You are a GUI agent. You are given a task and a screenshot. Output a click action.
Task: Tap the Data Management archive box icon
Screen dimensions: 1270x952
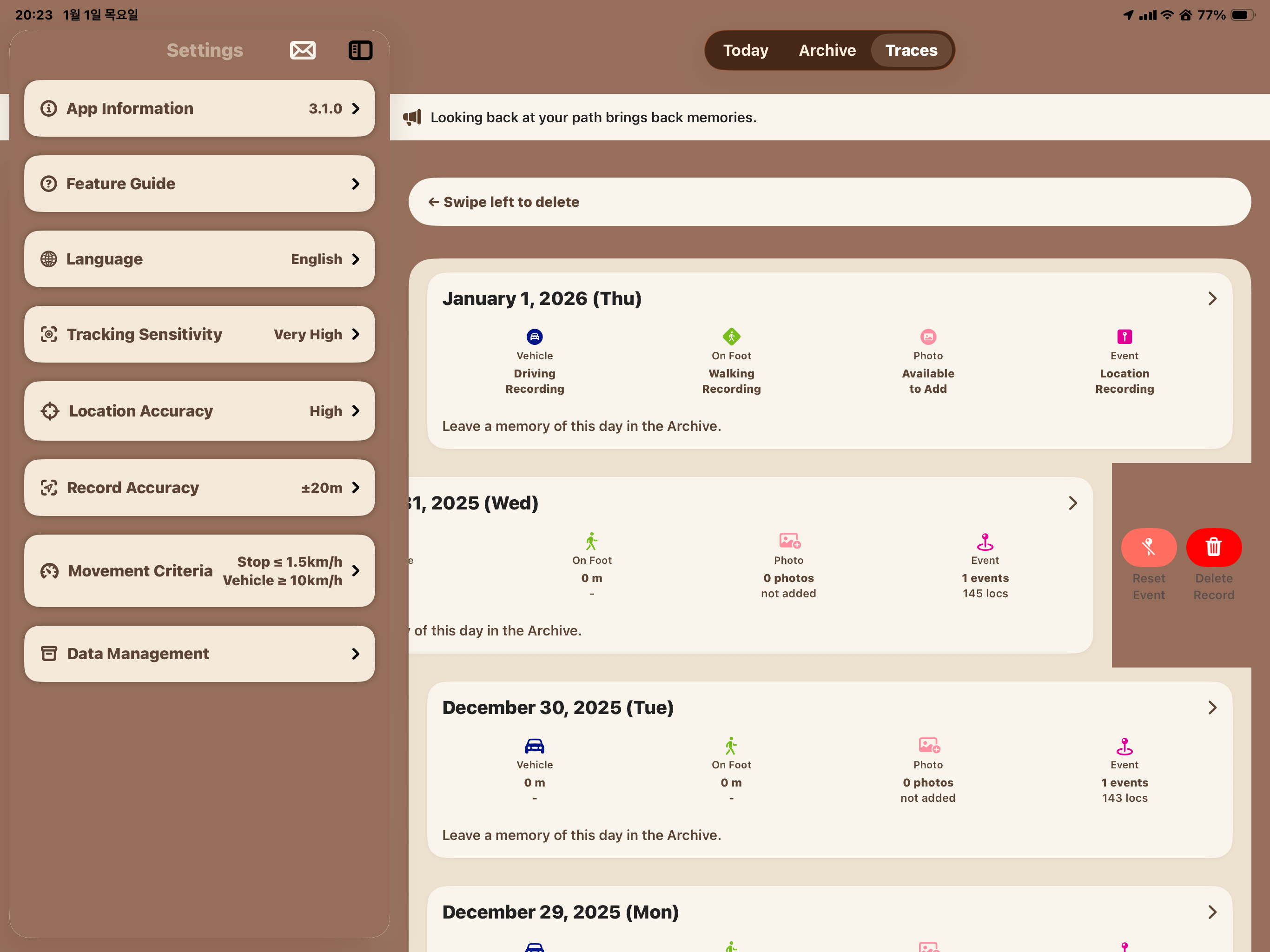(x=49, y=654)
